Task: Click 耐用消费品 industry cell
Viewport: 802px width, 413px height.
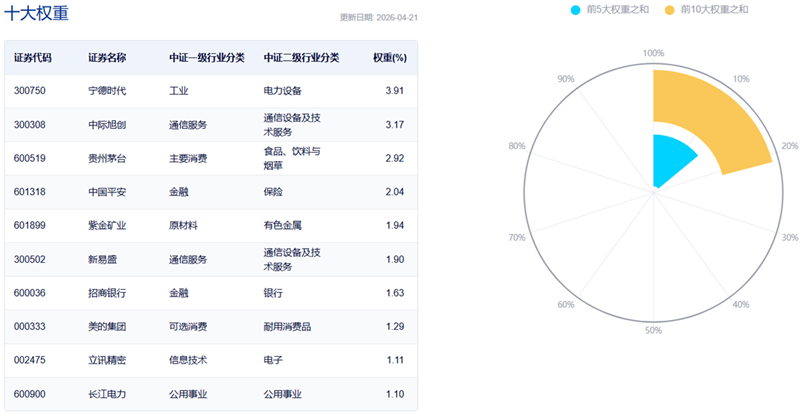Action: point(287,326)
